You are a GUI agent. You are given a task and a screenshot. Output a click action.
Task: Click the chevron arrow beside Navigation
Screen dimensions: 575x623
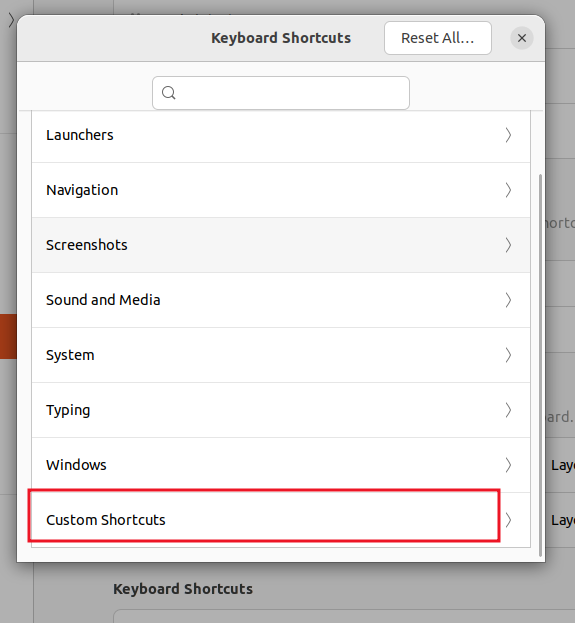[x=508, y=190]
